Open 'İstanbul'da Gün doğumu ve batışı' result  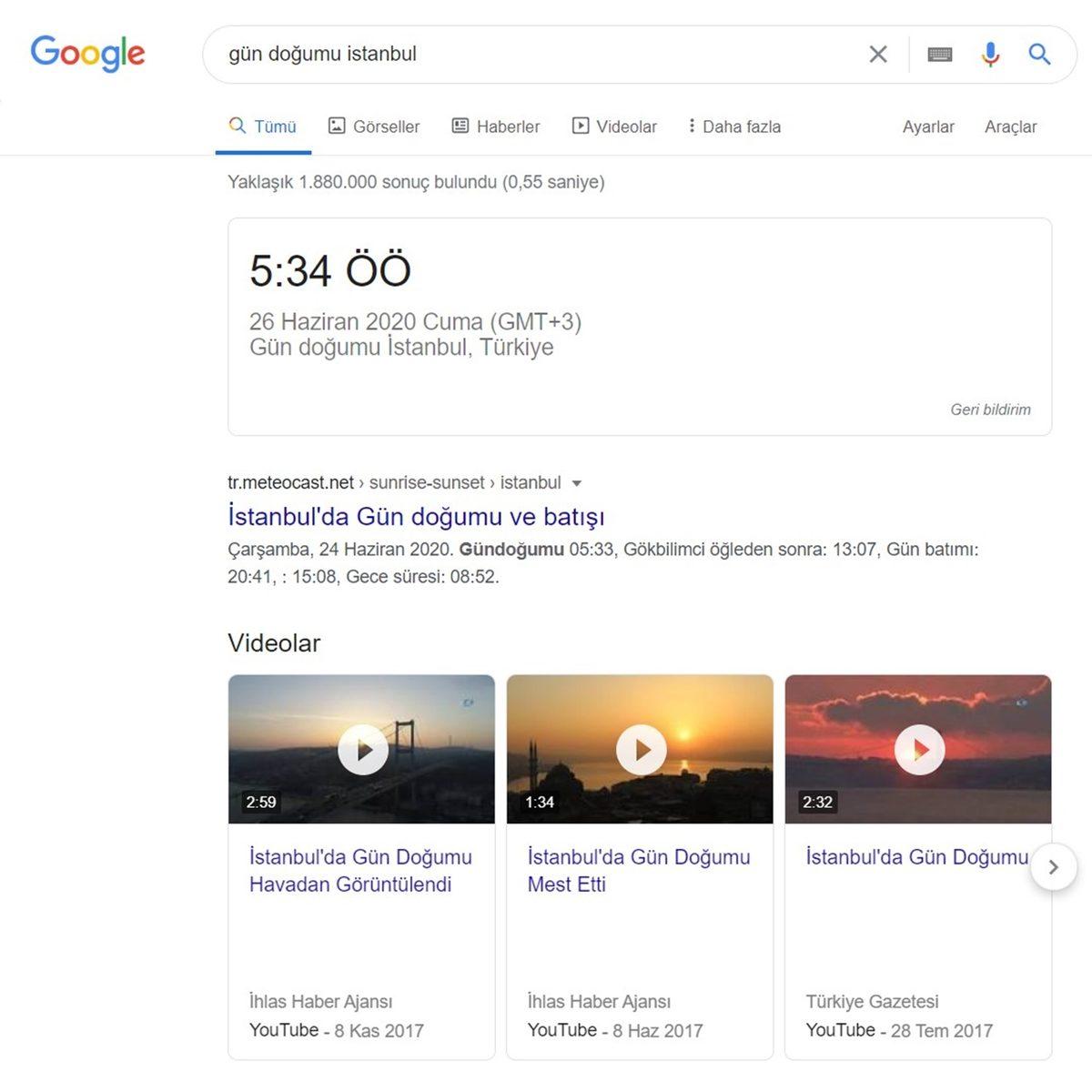[x=417, y=517]
